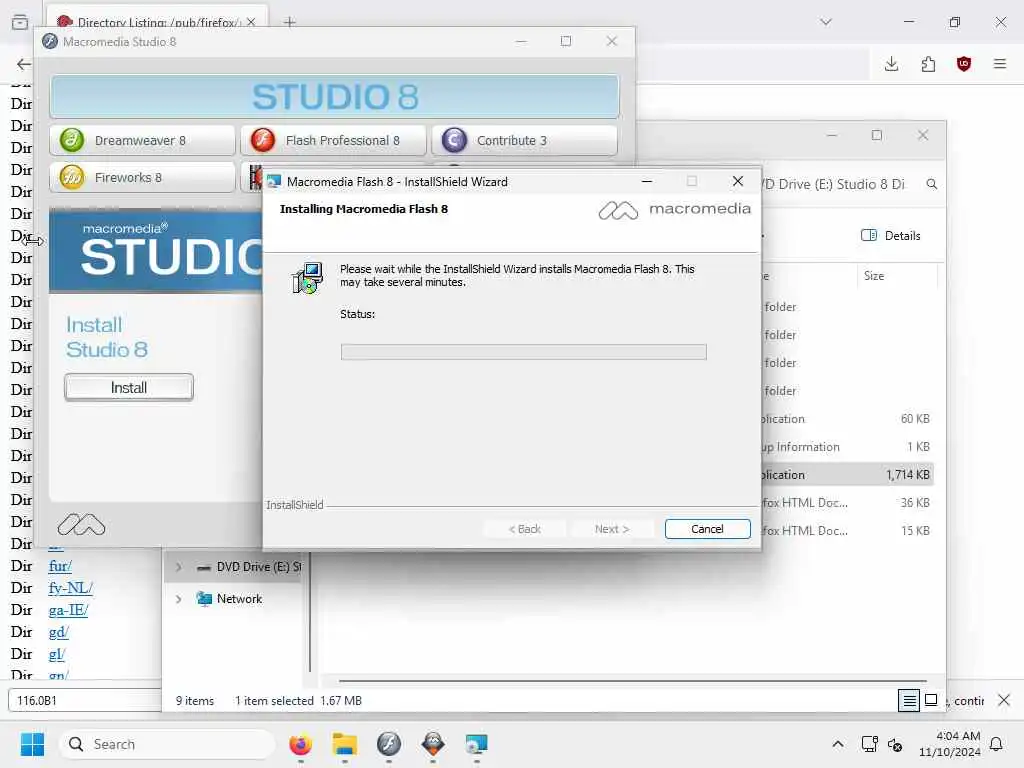This screenshot has height=768, width=1024.
Task: Select the 15 KB Firefox HTML Document
Action: (847, 531)
